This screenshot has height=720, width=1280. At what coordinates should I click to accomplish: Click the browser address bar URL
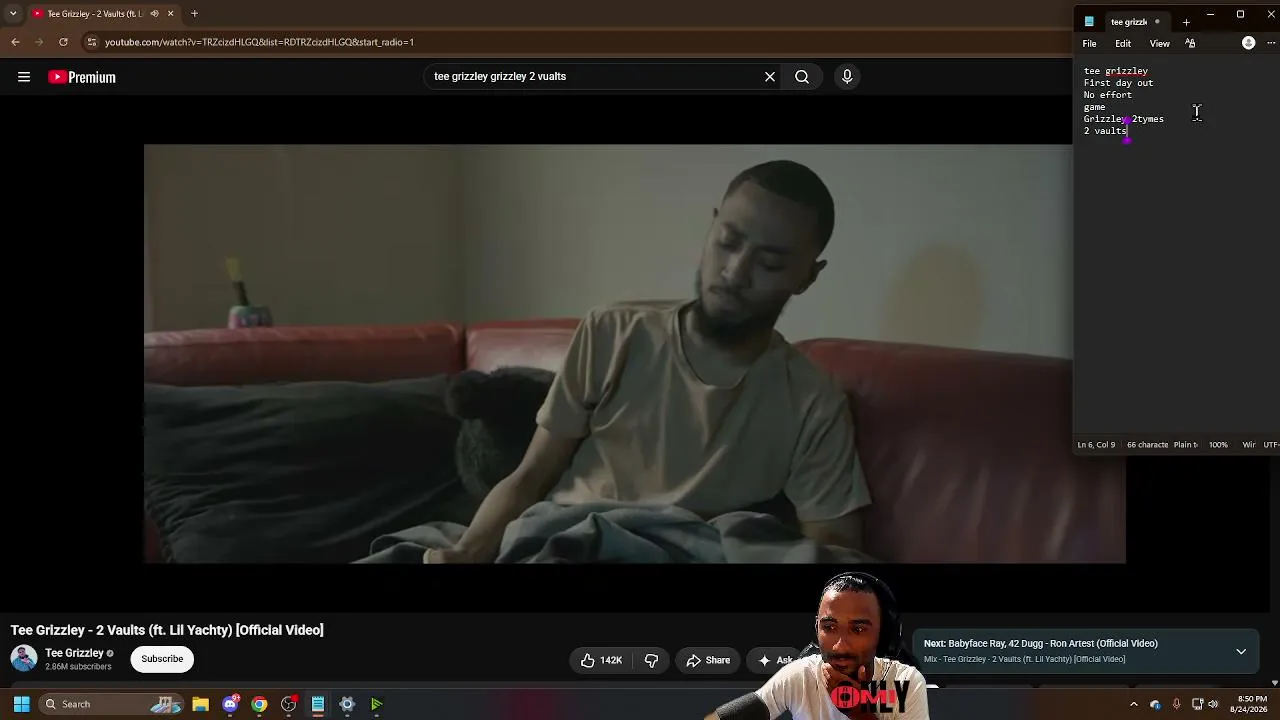pyautogui.click(x=259, y=42)
